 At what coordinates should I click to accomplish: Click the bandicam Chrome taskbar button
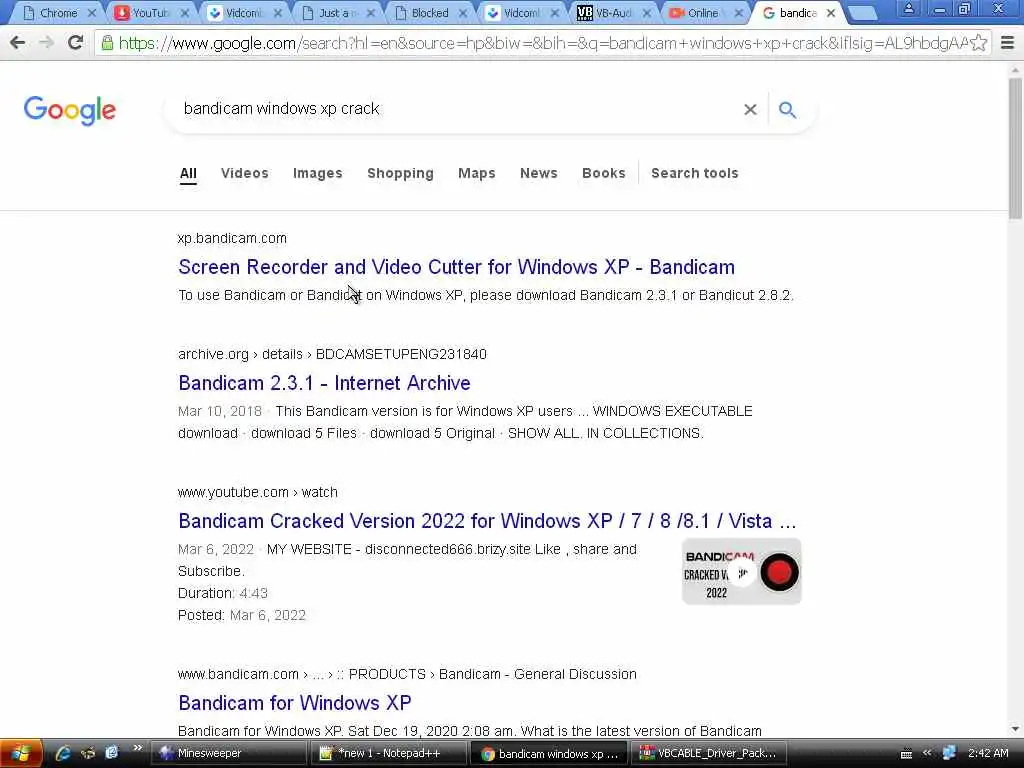pos(549,753)
